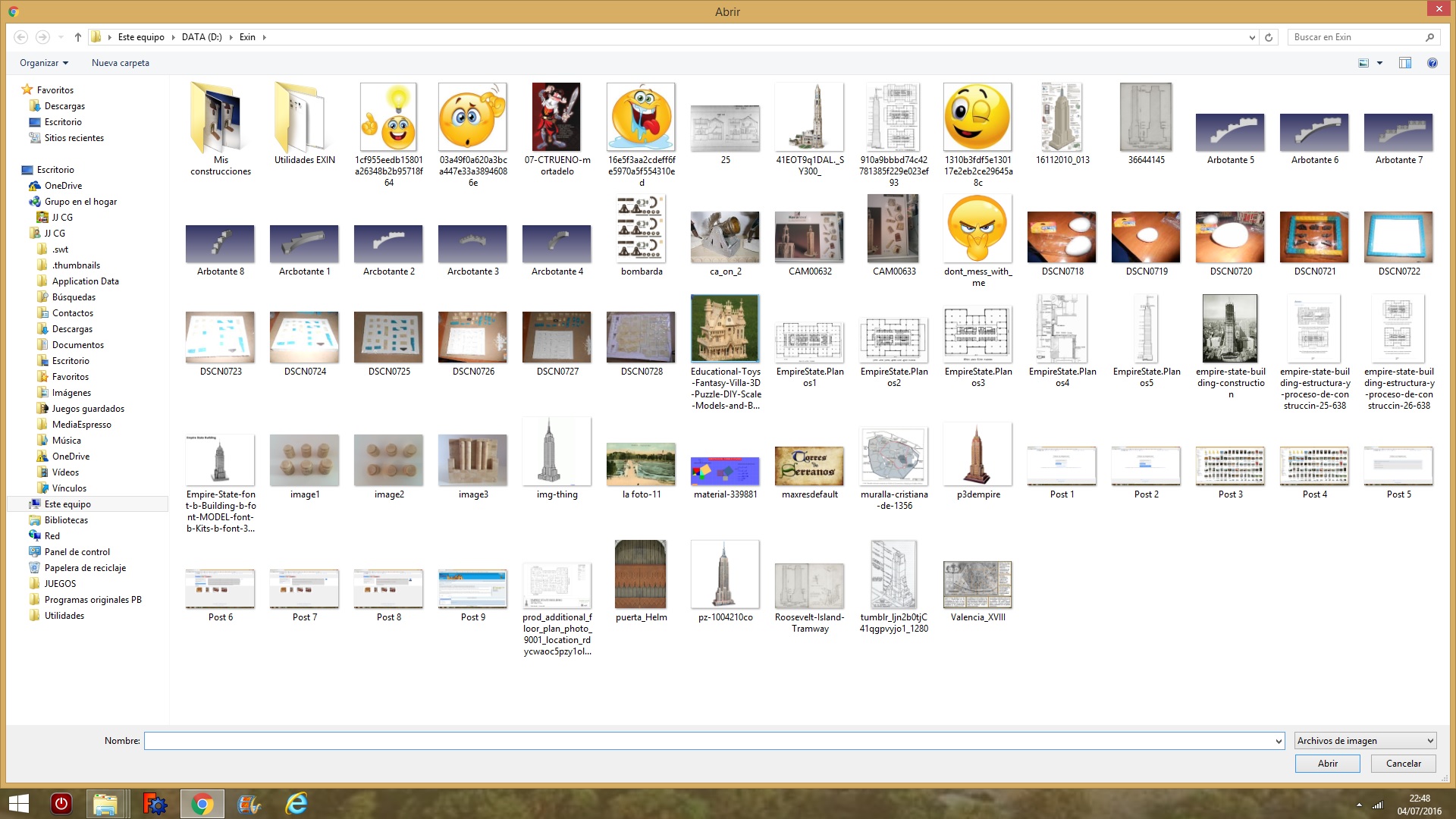Click Nueva carpeta in the toolbar
Screen dimensions: 1456x819
point(120,63)
